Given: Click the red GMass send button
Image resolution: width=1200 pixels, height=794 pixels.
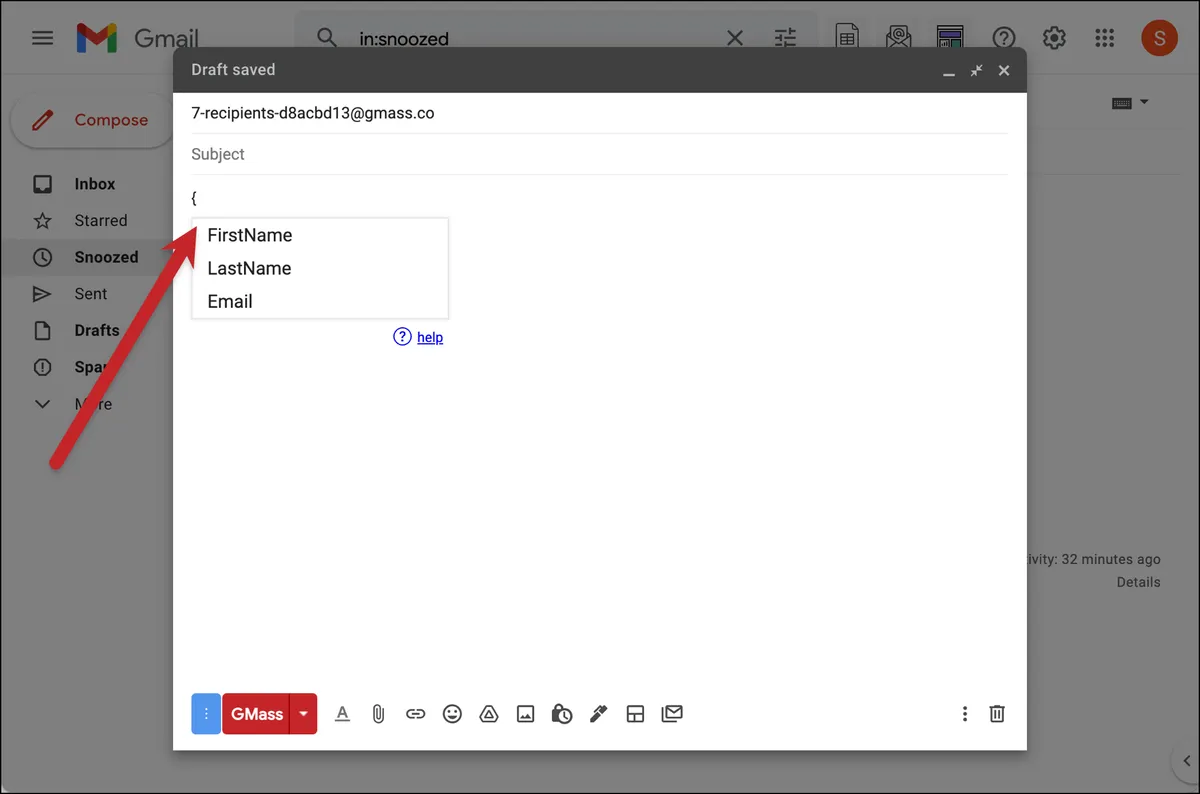Looking at the screenshot, I should 256,714.
